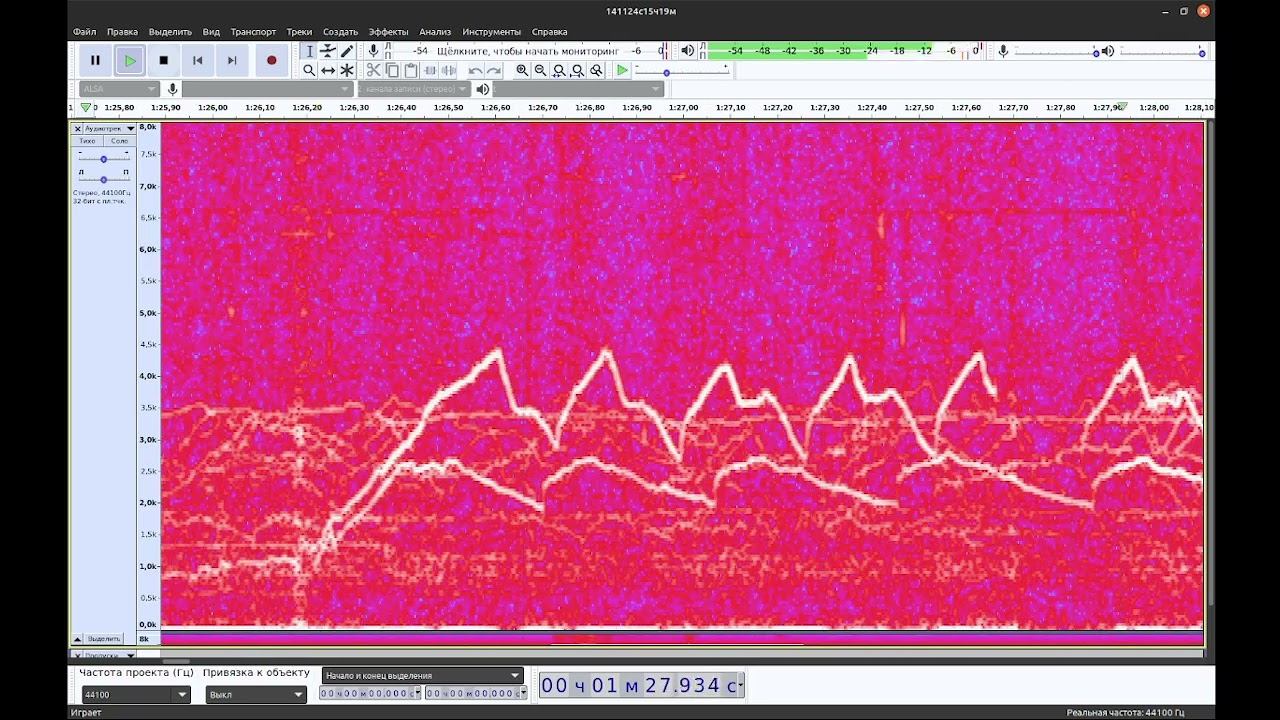This screenshot has width=1280, height=720.
Task: Open the 'Аудиотрек' track dropdown menu
Action: [110, 128]
